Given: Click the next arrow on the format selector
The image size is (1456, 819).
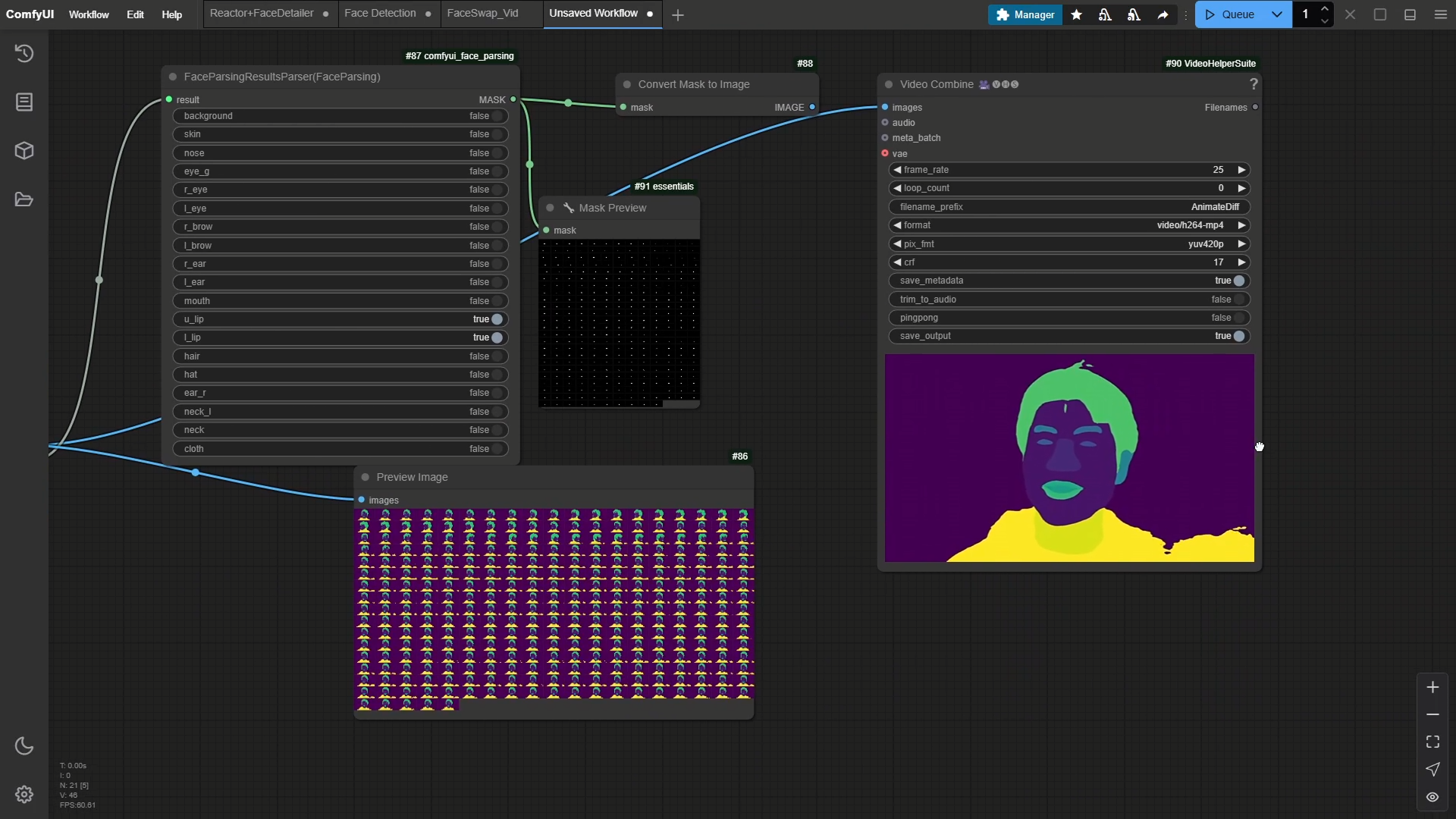Looking at the screenshot, I should click(1241, 225).
